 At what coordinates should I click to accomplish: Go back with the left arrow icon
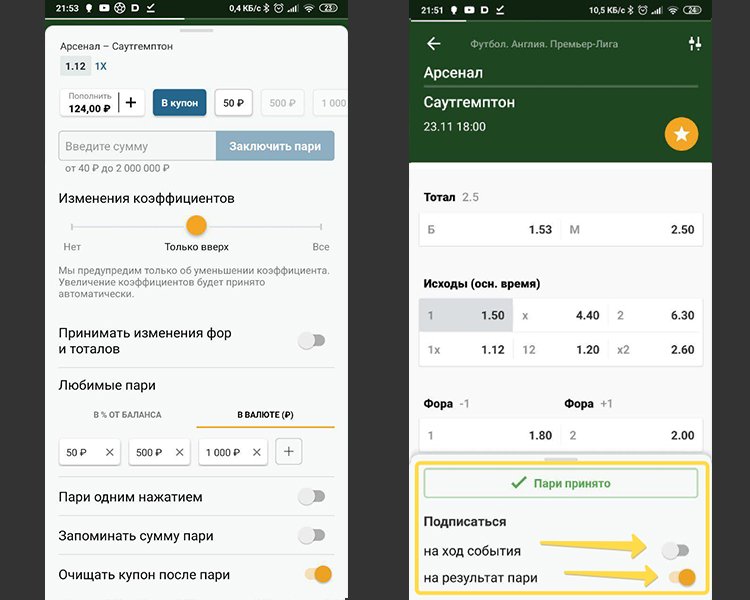pyautogui.click(x=433, y=44)
